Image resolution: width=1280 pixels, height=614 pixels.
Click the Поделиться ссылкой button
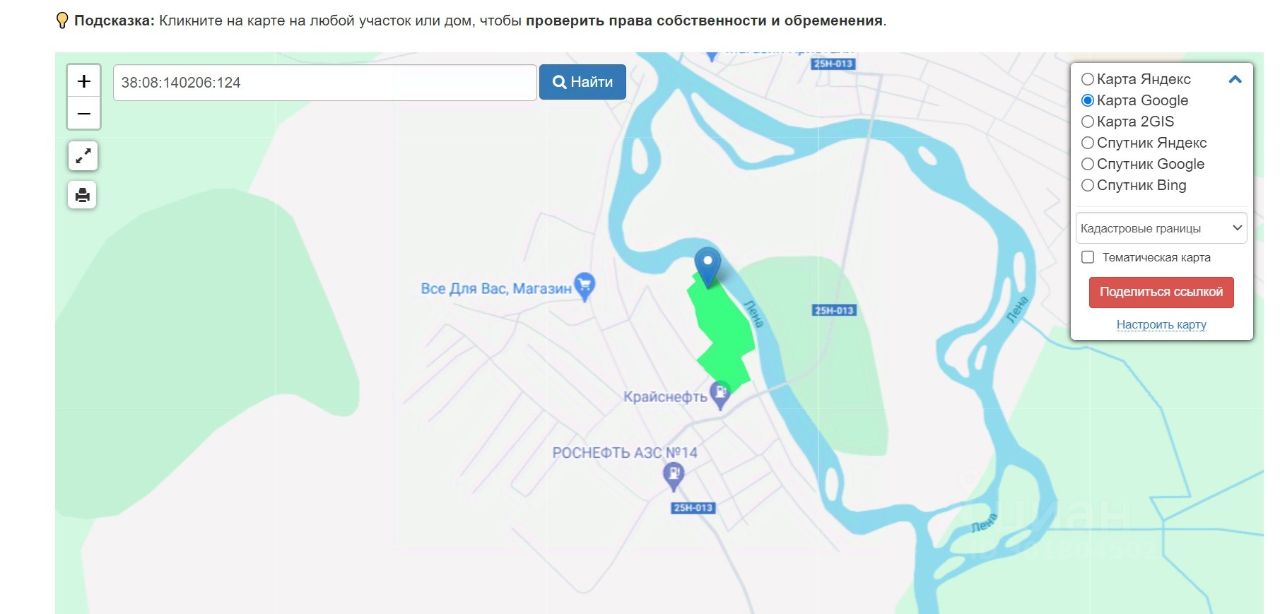pos(1161,292)
